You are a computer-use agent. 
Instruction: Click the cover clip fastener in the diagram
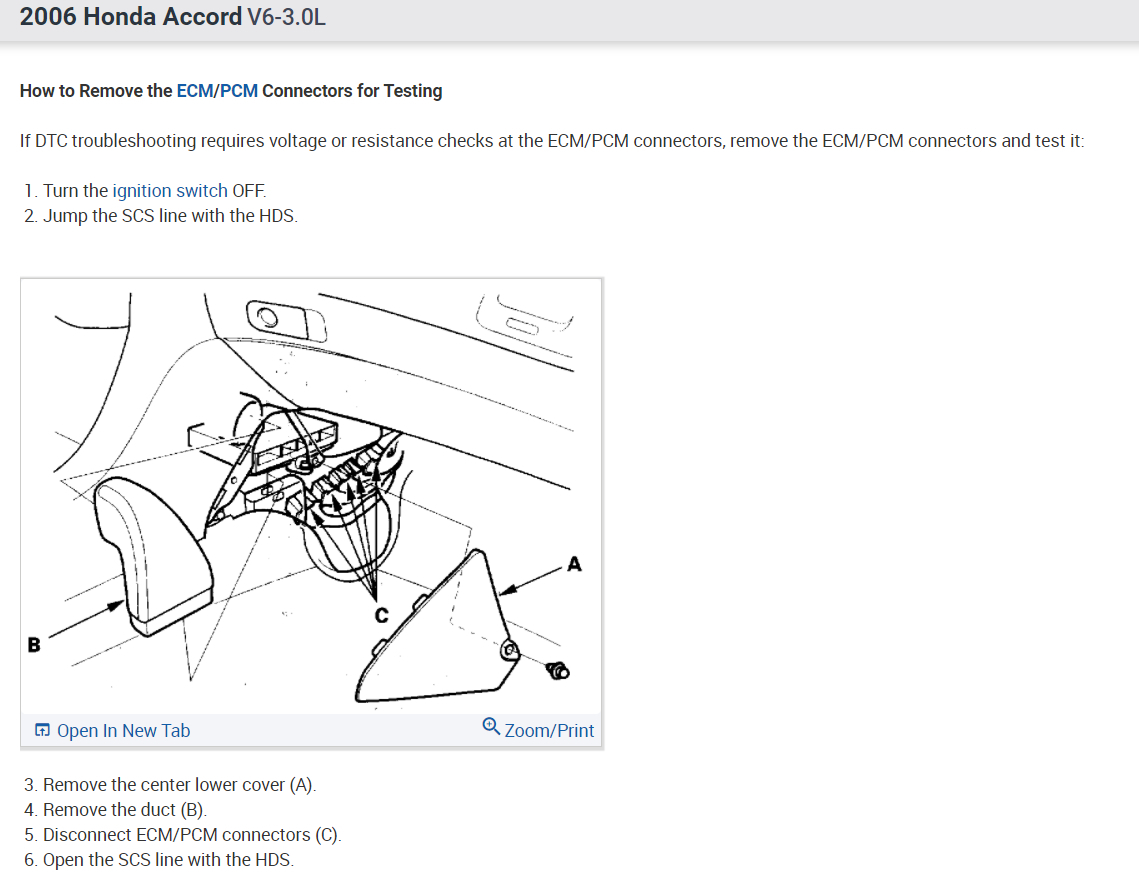(x=558, y=670)
